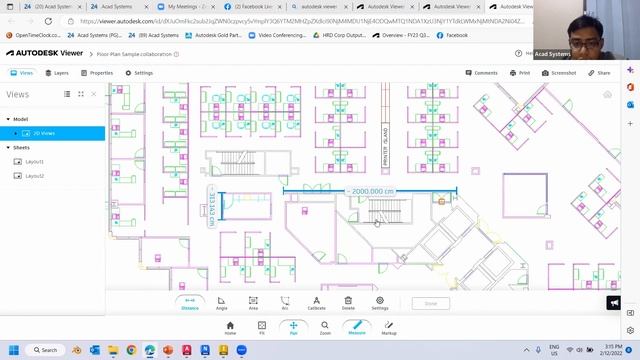Open the OpenTimeClock bookmark
This screenshot has width=640, height=360.
point(33,36)
